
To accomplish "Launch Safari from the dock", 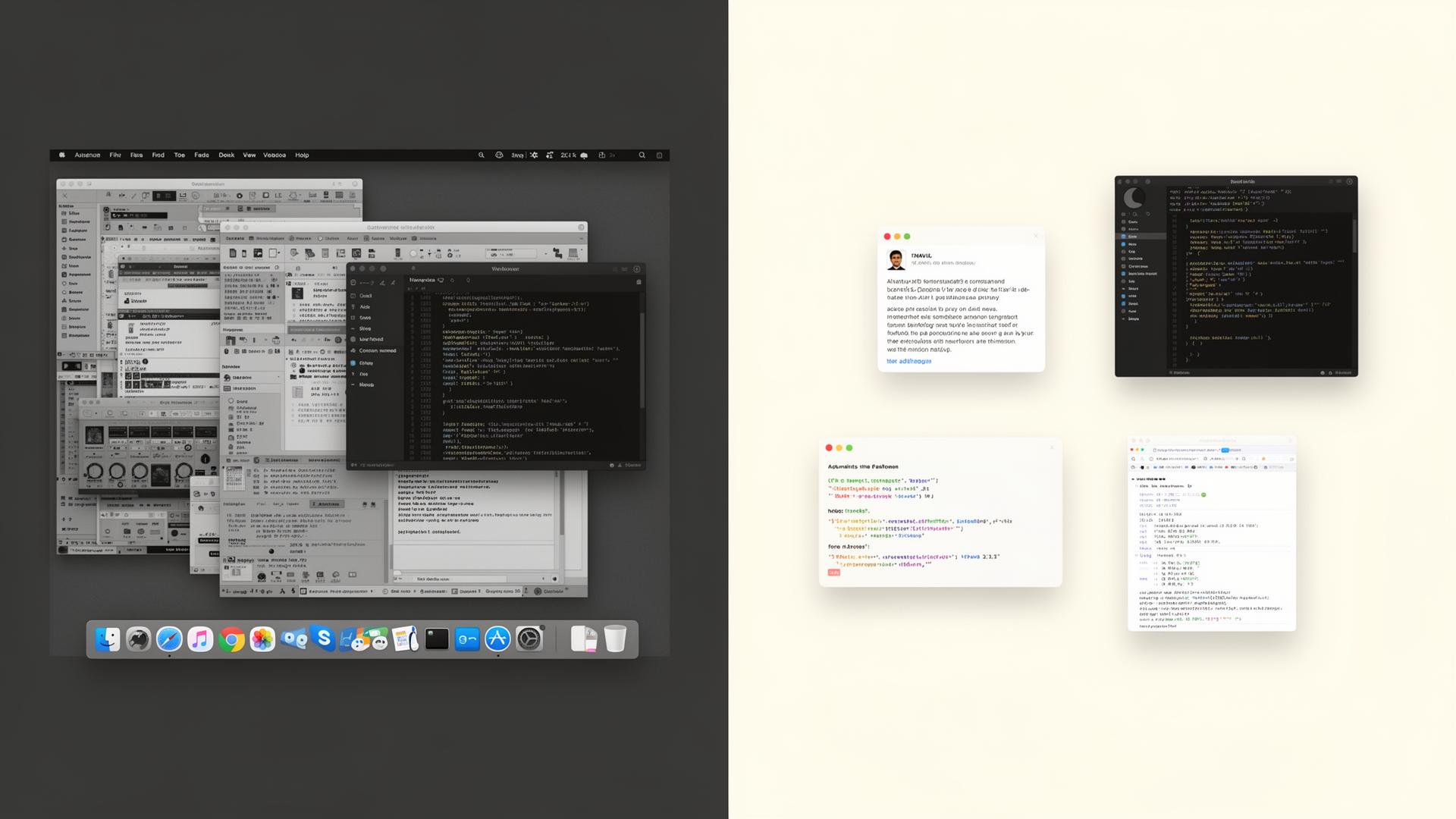I will point(169,639).
